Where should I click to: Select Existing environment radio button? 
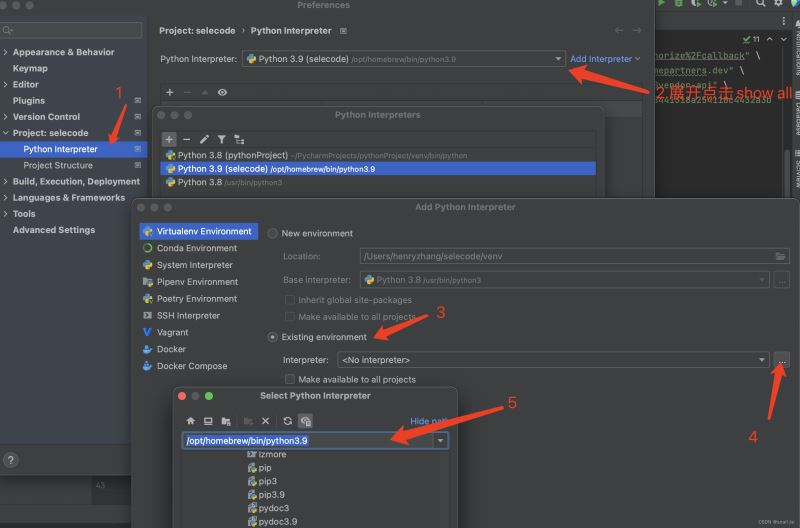(x=273, y=337)
